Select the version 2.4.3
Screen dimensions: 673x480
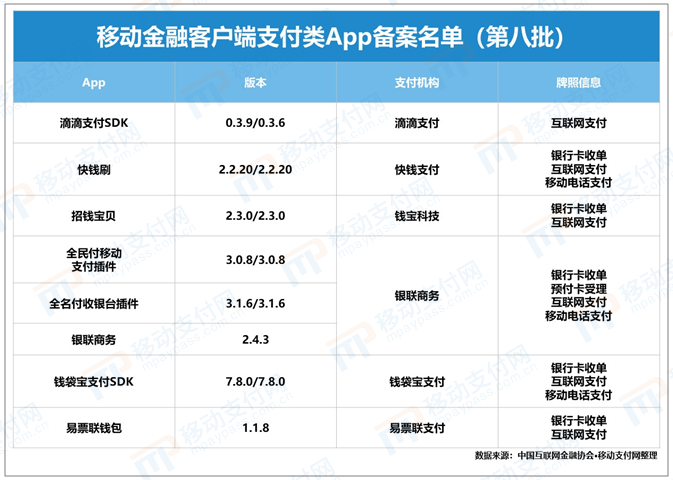[x=255, y=340]
